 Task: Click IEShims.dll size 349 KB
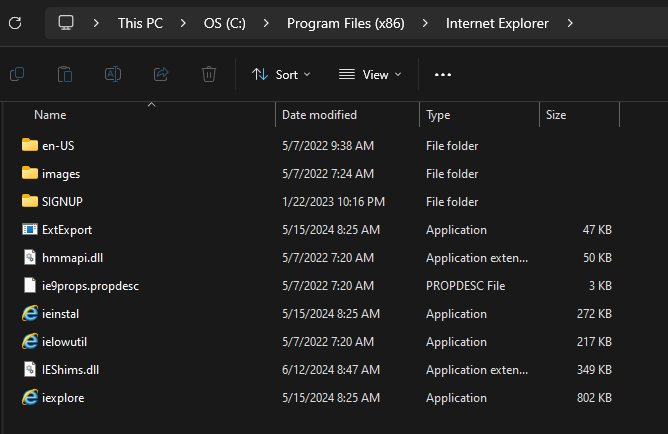tap(594, 370)
